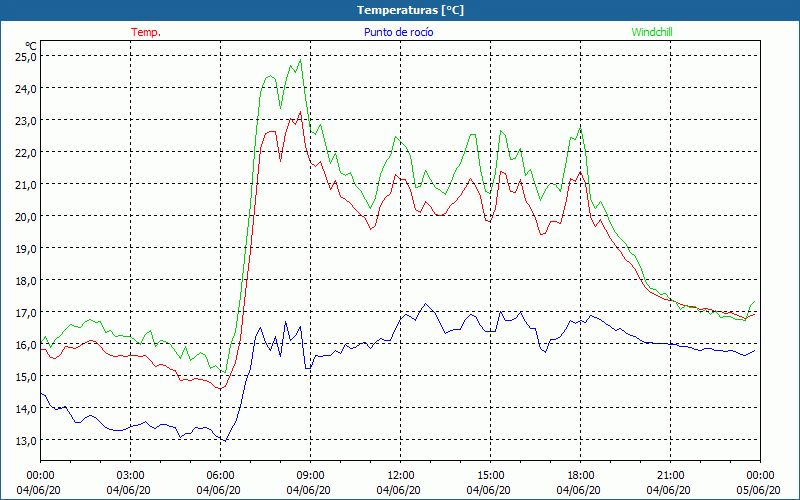Image resolution: width=800 pixels, height=500 pixels.
Task: Click the '25,0' y-axis value
Action: point(26,57)
